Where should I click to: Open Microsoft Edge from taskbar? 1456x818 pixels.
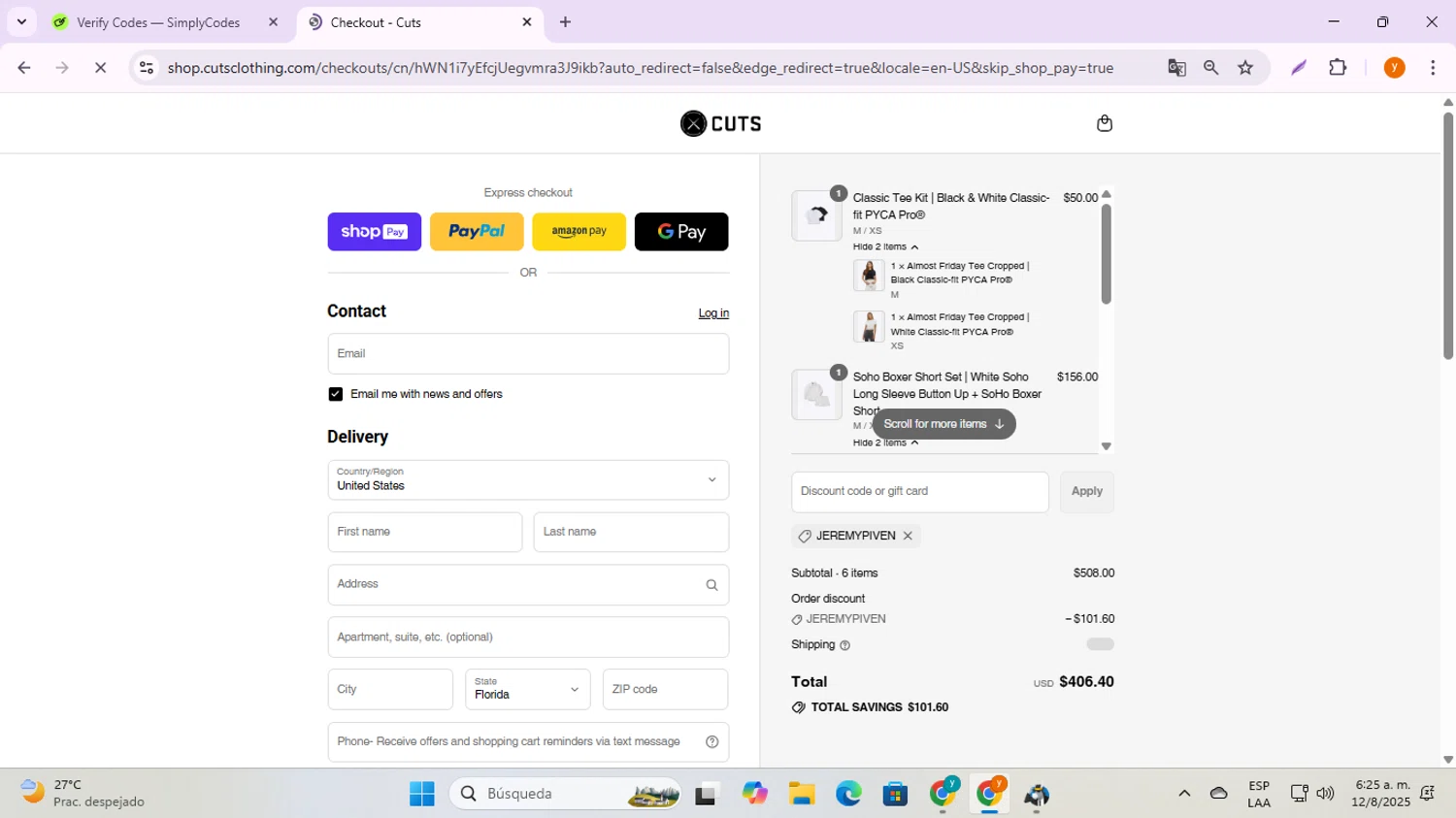(848, 795)
